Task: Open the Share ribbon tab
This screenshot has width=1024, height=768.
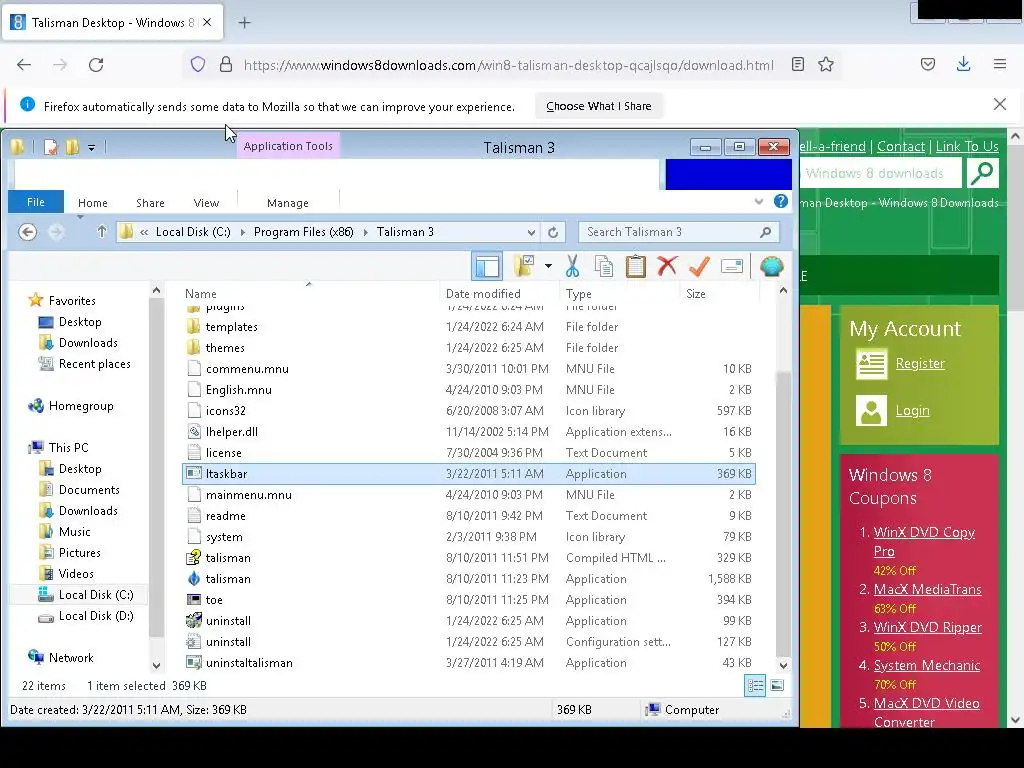Action: click(150, 203)
